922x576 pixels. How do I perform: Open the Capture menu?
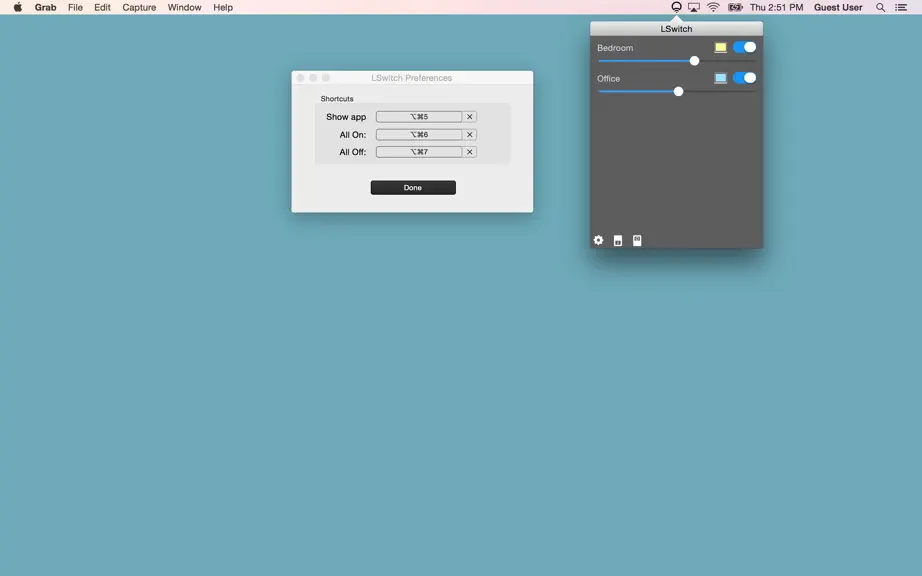pyautogui.click(x=139, y=7)
